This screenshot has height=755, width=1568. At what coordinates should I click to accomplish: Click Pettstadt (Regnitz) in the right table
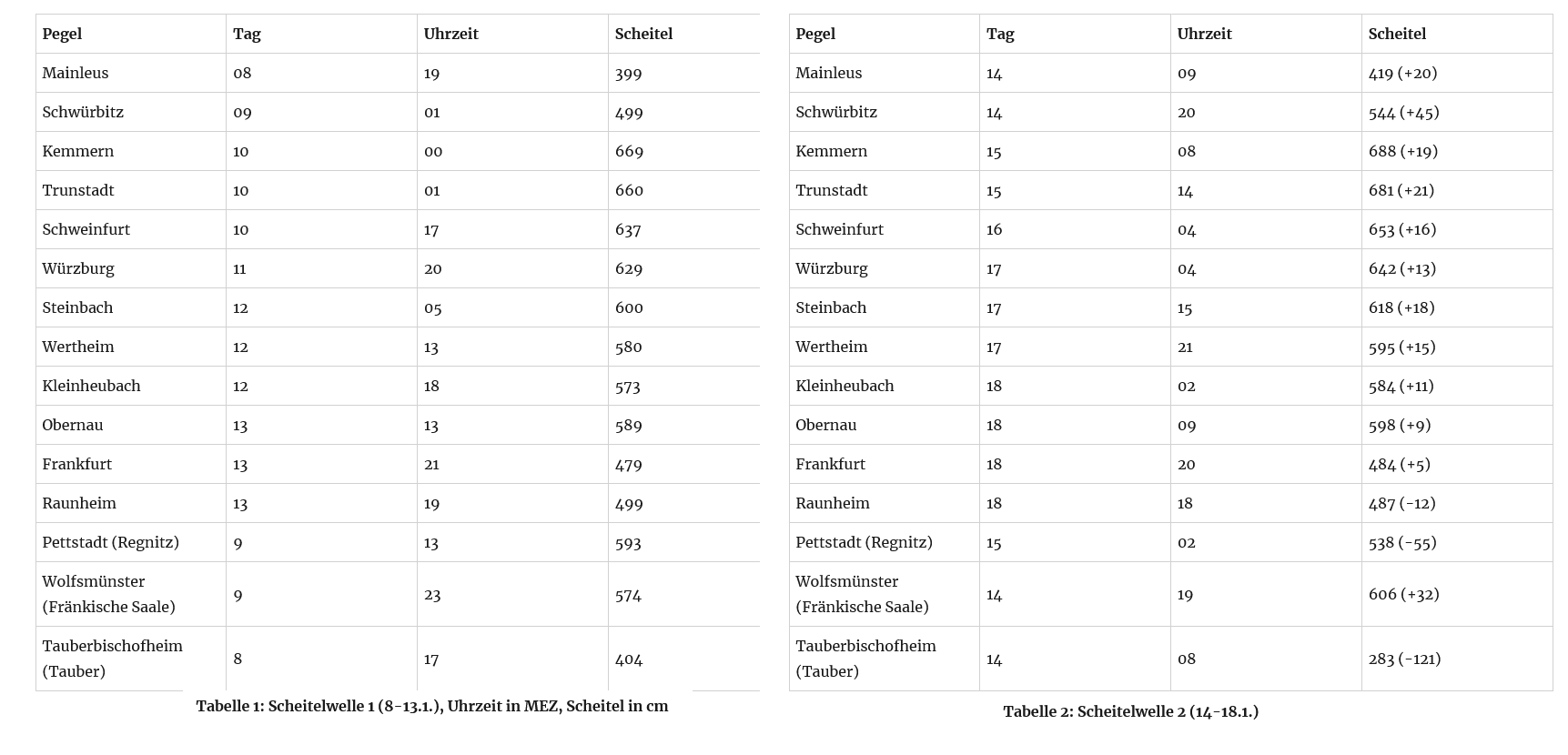pos(864,542)
